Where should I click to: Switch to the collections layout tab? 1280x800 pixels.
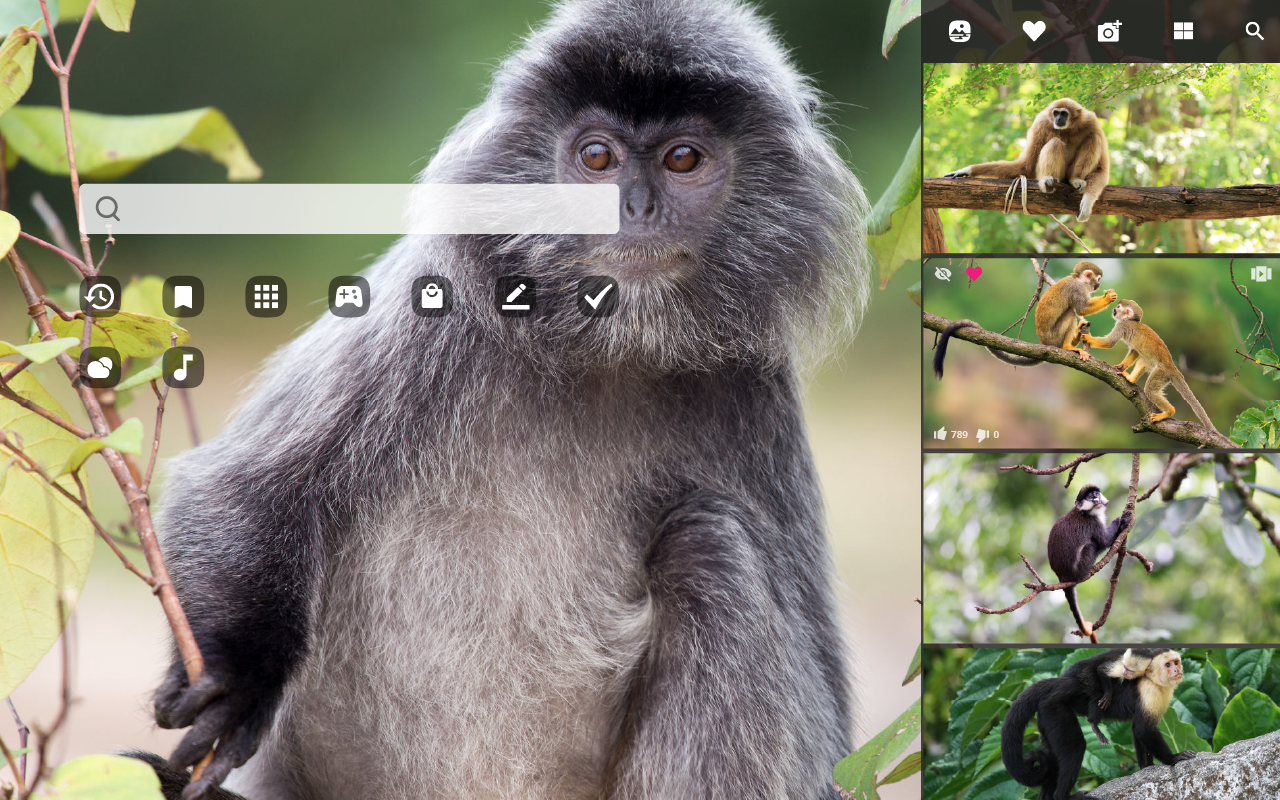(x=1183, y=31)
